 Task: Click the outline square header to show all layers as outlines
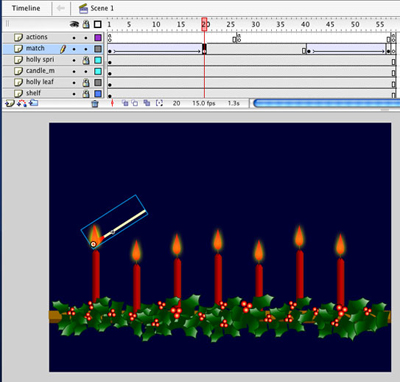pos(98,24)
